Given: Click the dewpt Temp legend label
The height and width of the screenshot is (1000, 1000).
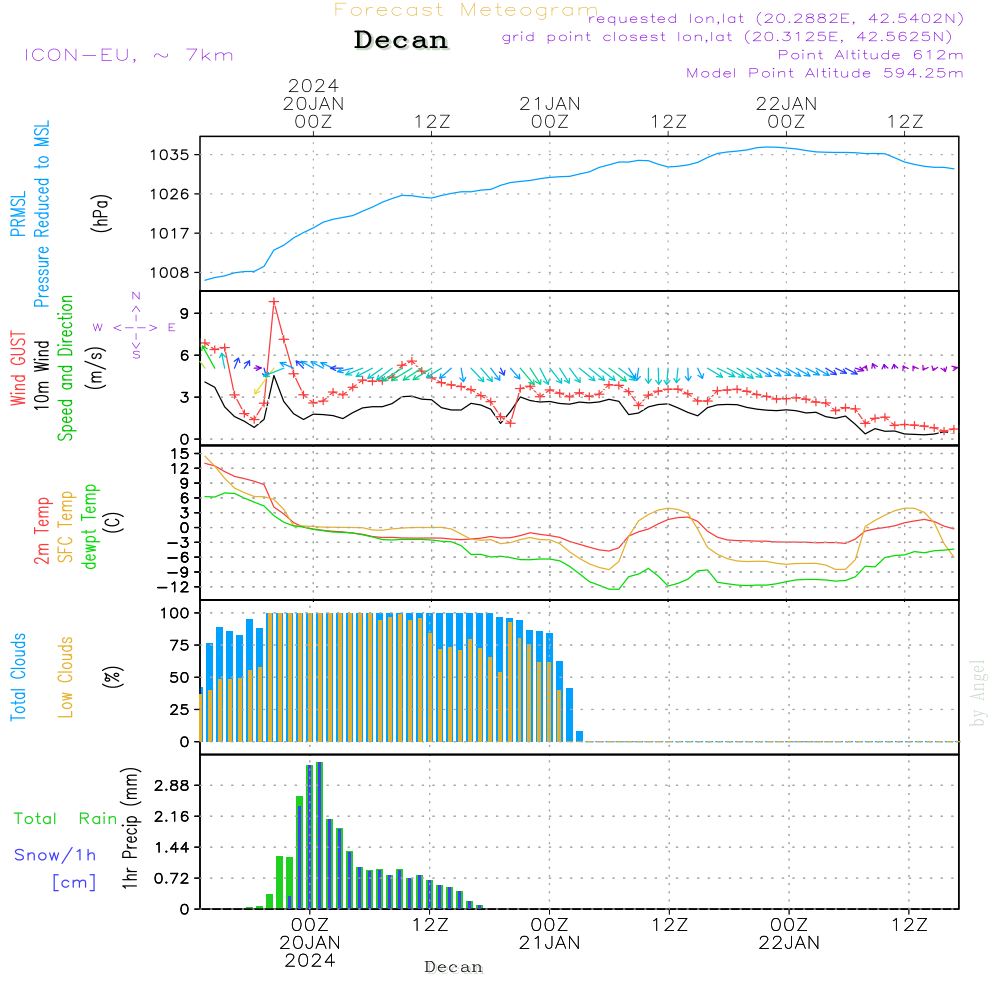Looking at the screenshot, I should pos(90,527).
